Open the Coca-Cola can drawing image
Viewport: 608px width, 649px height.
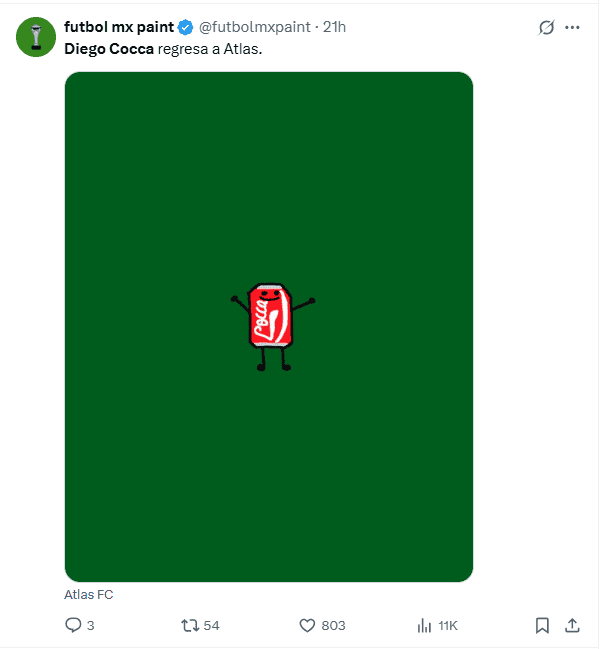269,326
